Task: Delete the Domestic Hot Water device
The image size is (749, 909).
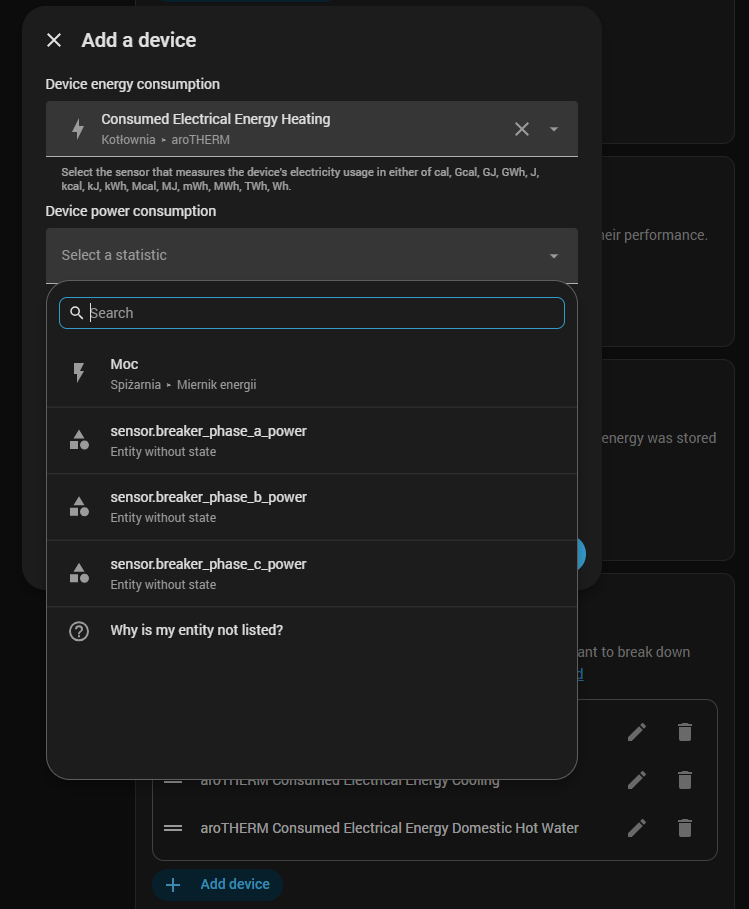Action: [685, 828]
